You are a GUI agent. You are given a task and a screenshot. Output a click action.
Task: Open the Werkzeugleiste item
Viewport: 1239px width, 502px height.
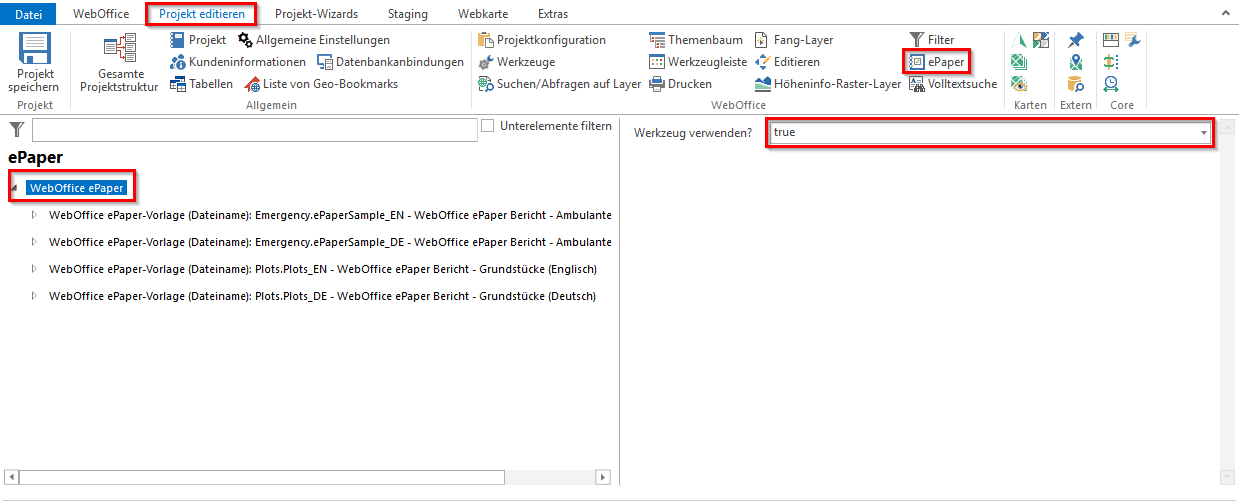pyautogui.click(x=698, y=62)
